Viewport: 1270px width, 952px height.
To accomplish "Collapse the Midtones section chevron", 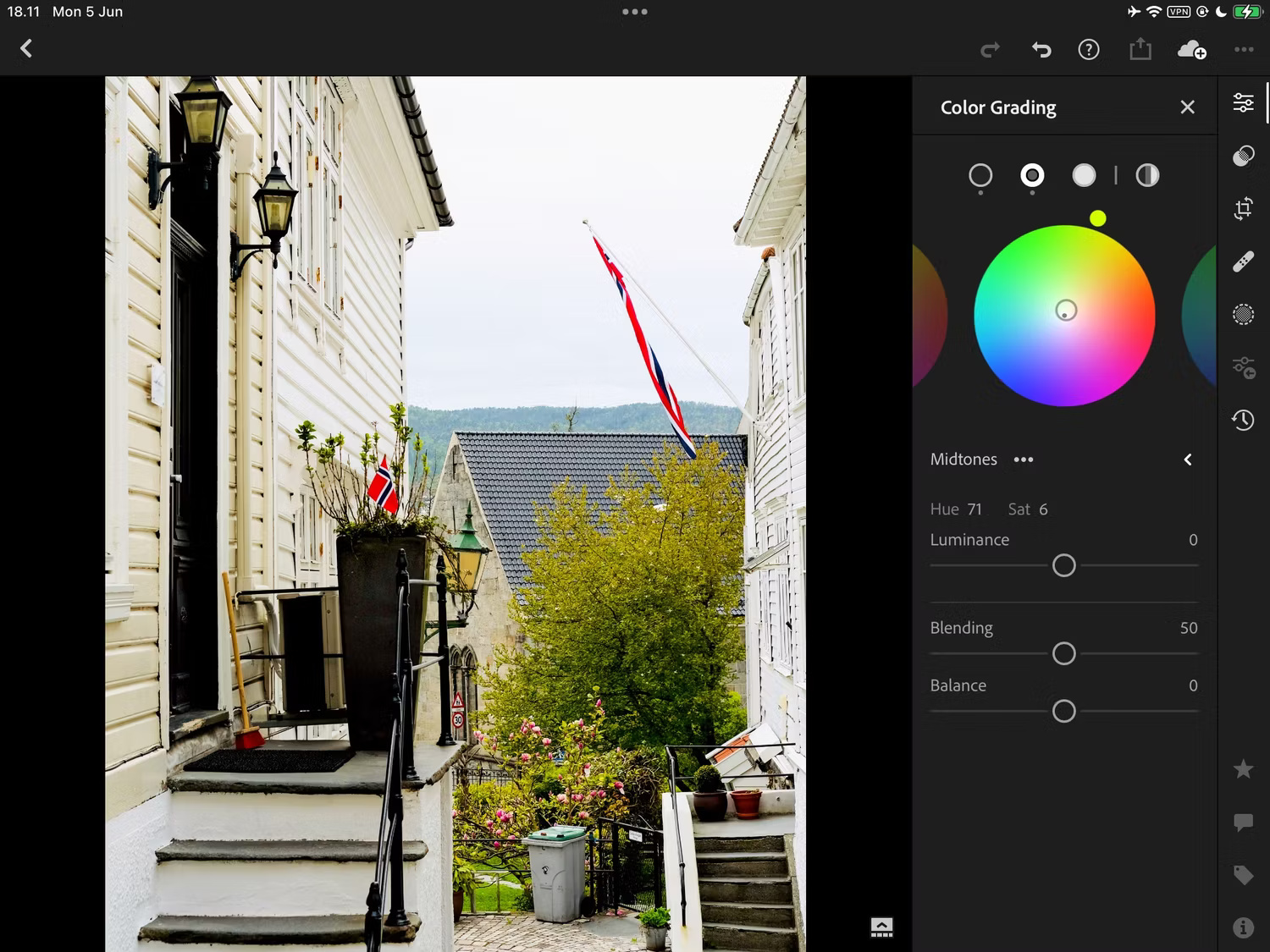I will pyautogui.click(x=1188, y=459).
